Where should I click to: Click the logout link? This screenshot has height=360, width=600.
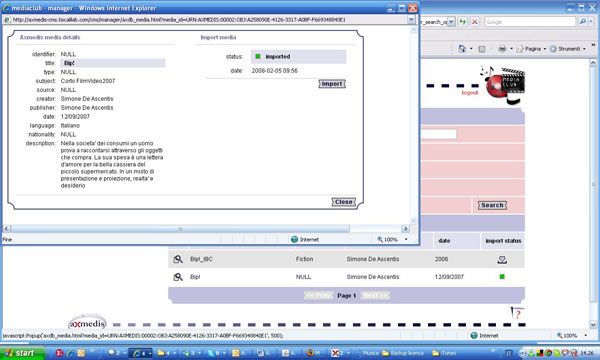pos(470,93)
